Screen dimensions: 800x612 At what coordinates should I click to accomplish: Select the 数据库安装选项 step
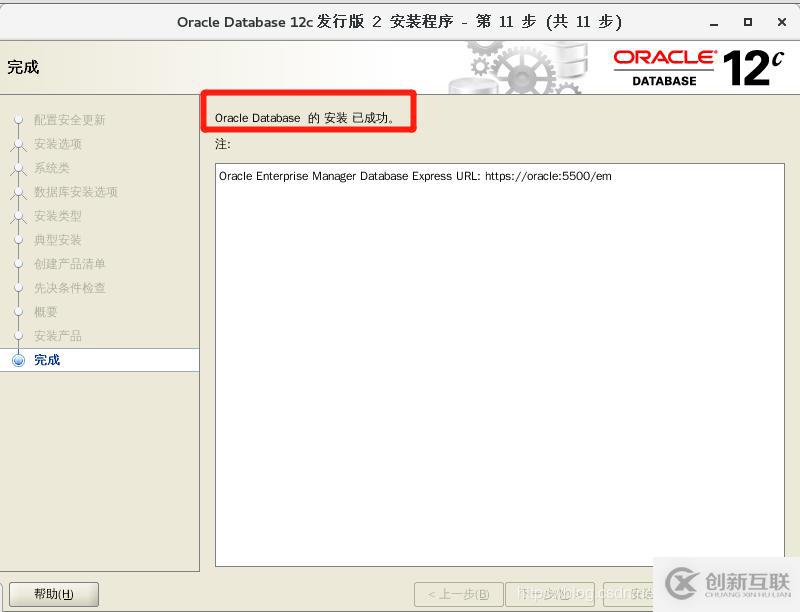[x=76, y=192]
